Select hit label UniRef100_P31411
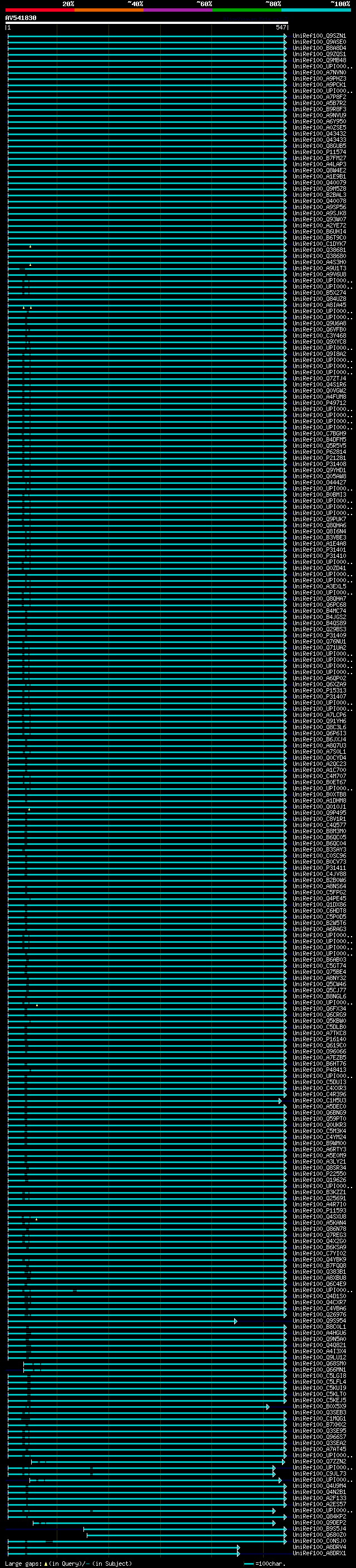The height and width of the screenshot is (1568, 356). click(x=319, y=867)
